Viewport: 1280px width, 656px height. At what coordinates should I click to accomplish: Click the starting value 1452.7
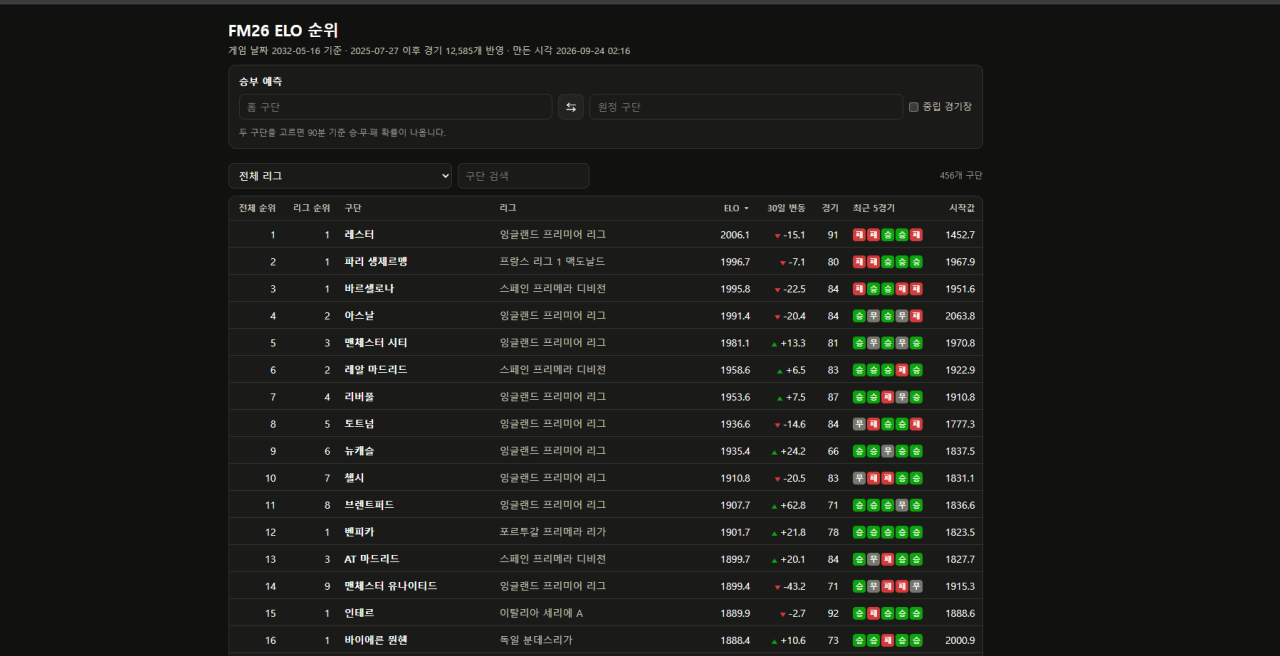(960, 235)
